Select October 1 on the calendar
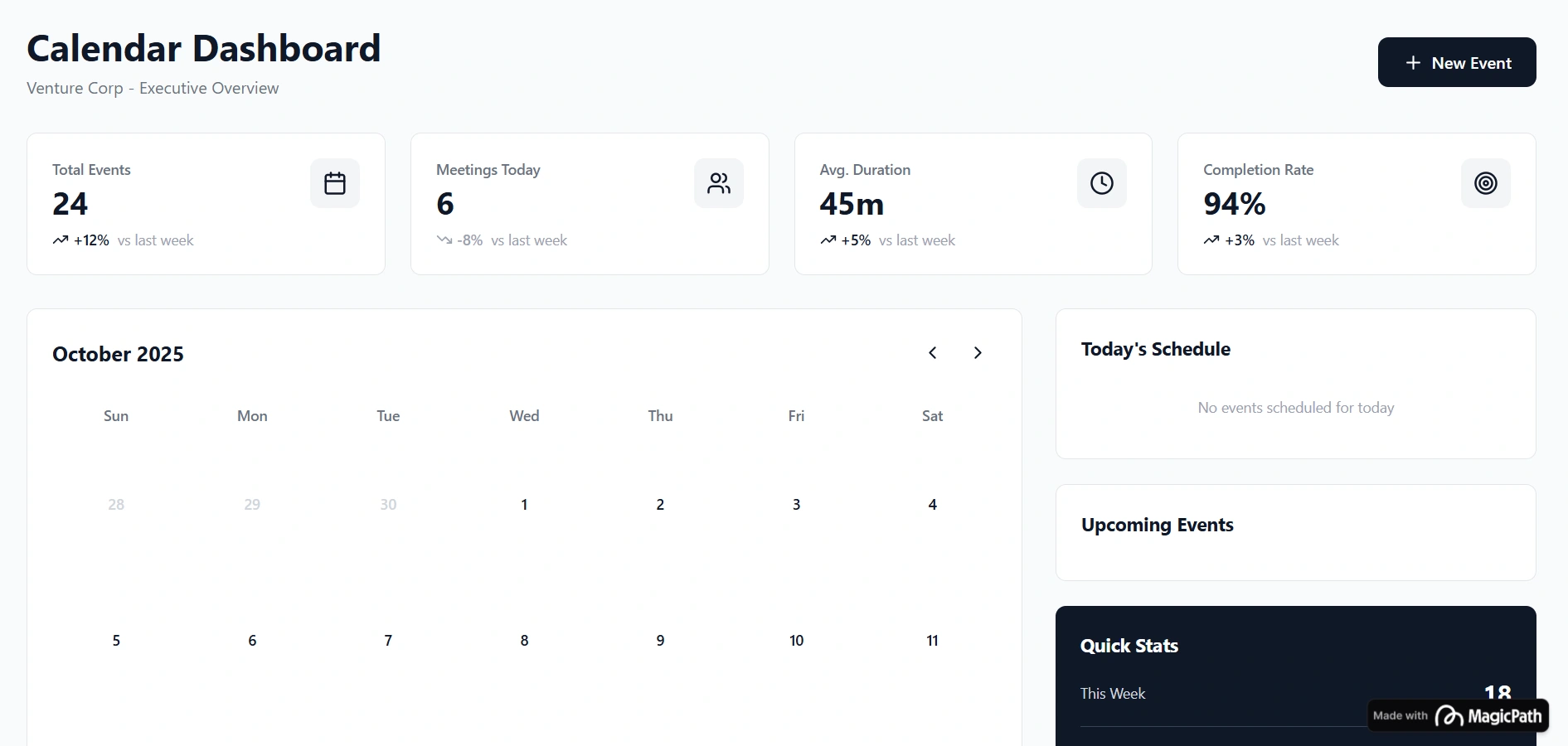The height and width of the screenshot is (746, 1568). (x=524, y=504)
